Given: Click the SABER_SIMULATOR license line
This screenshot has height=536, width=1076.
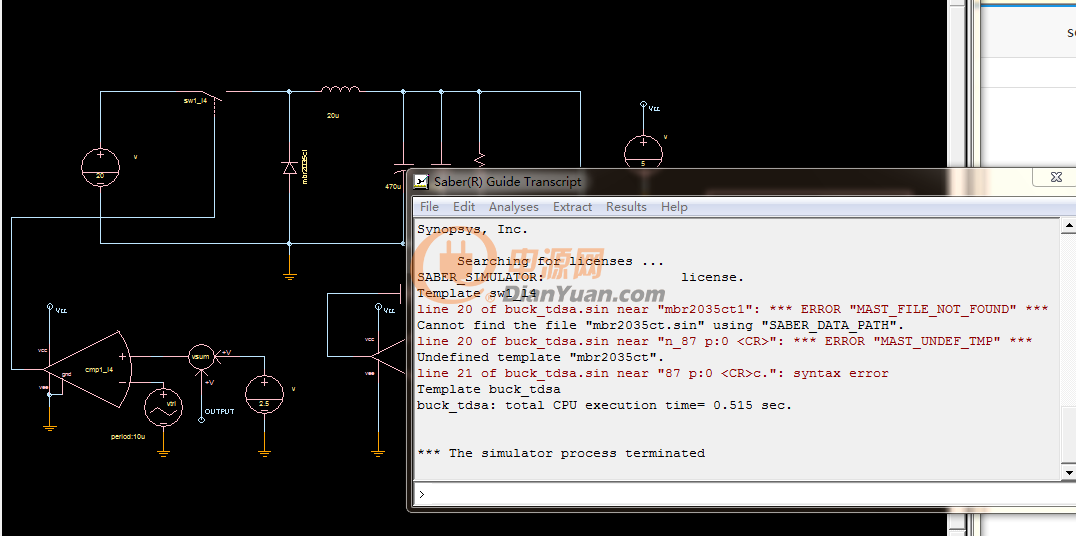Looking at the screenshot, I should coord(581,277).
